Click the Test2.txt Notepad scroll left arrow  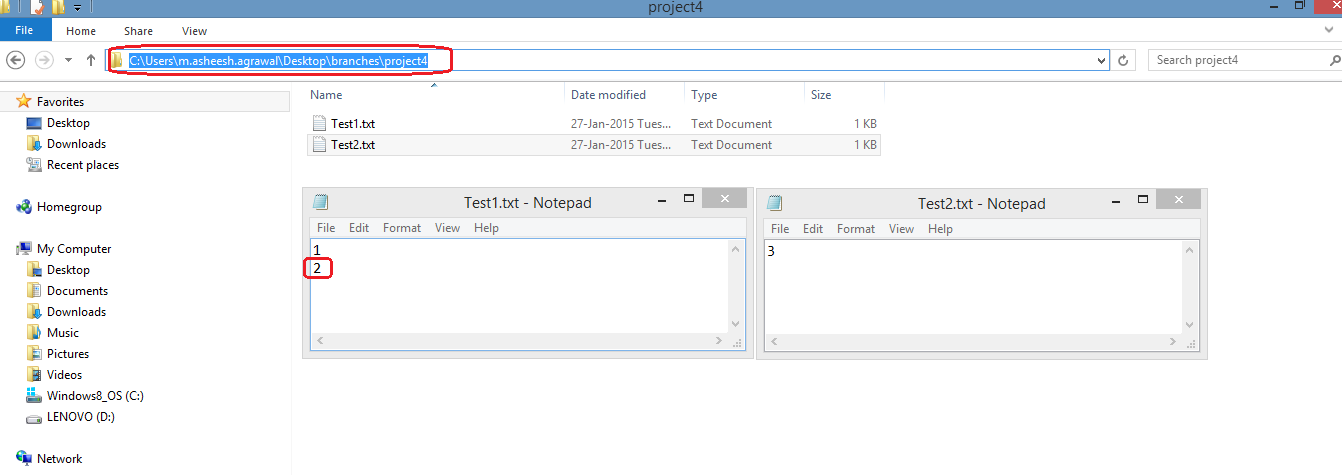(774, 342)
